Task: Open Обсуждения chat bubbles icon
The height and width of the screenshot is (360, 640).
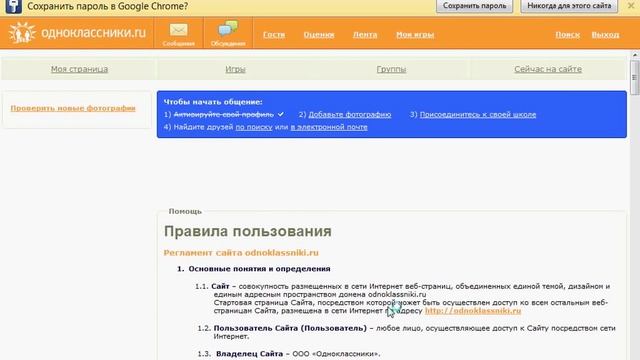Action: click(228, 29)
